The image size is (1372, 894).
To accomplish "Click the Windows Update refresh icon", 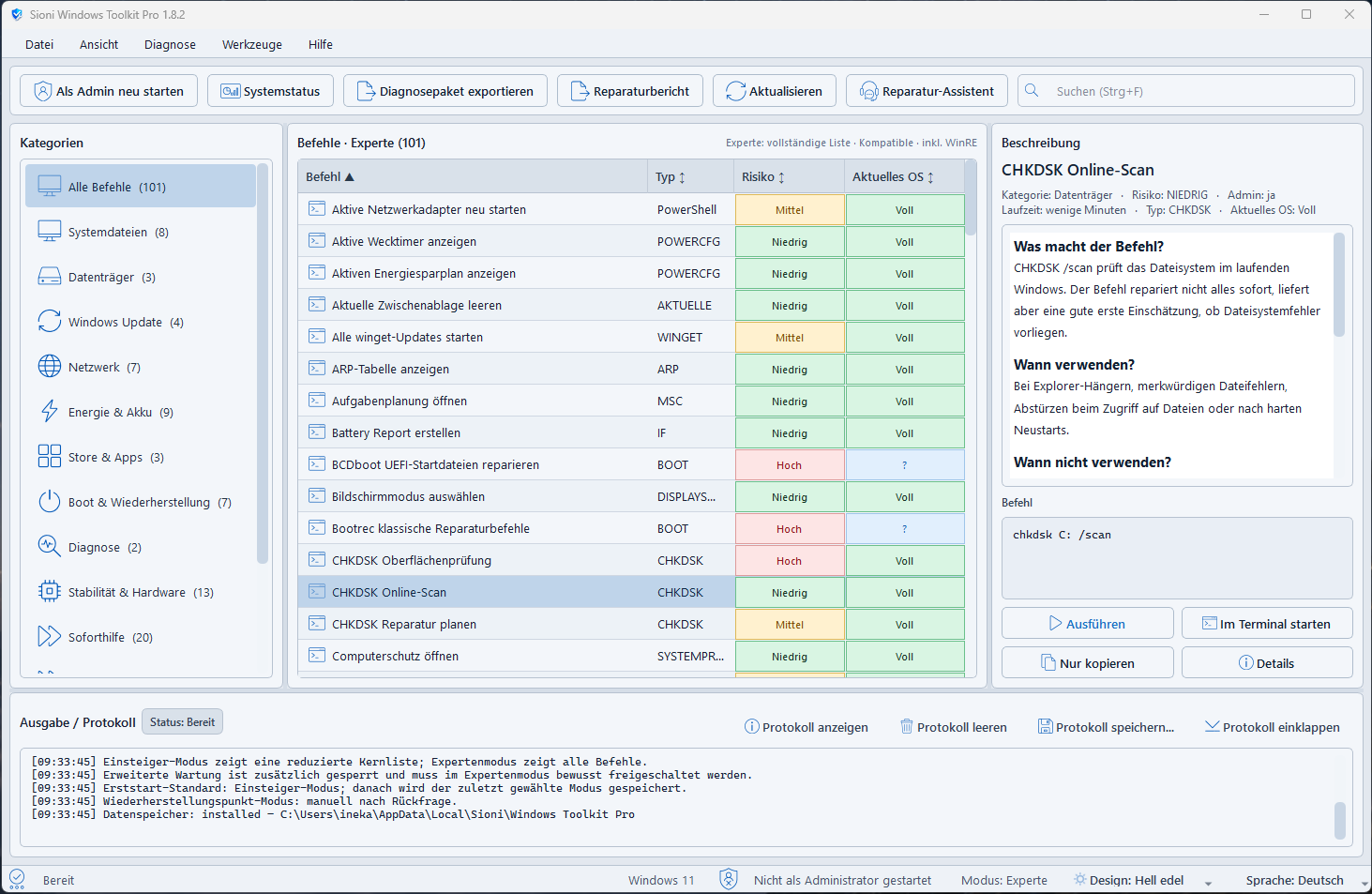I will (x=50, y=321).
